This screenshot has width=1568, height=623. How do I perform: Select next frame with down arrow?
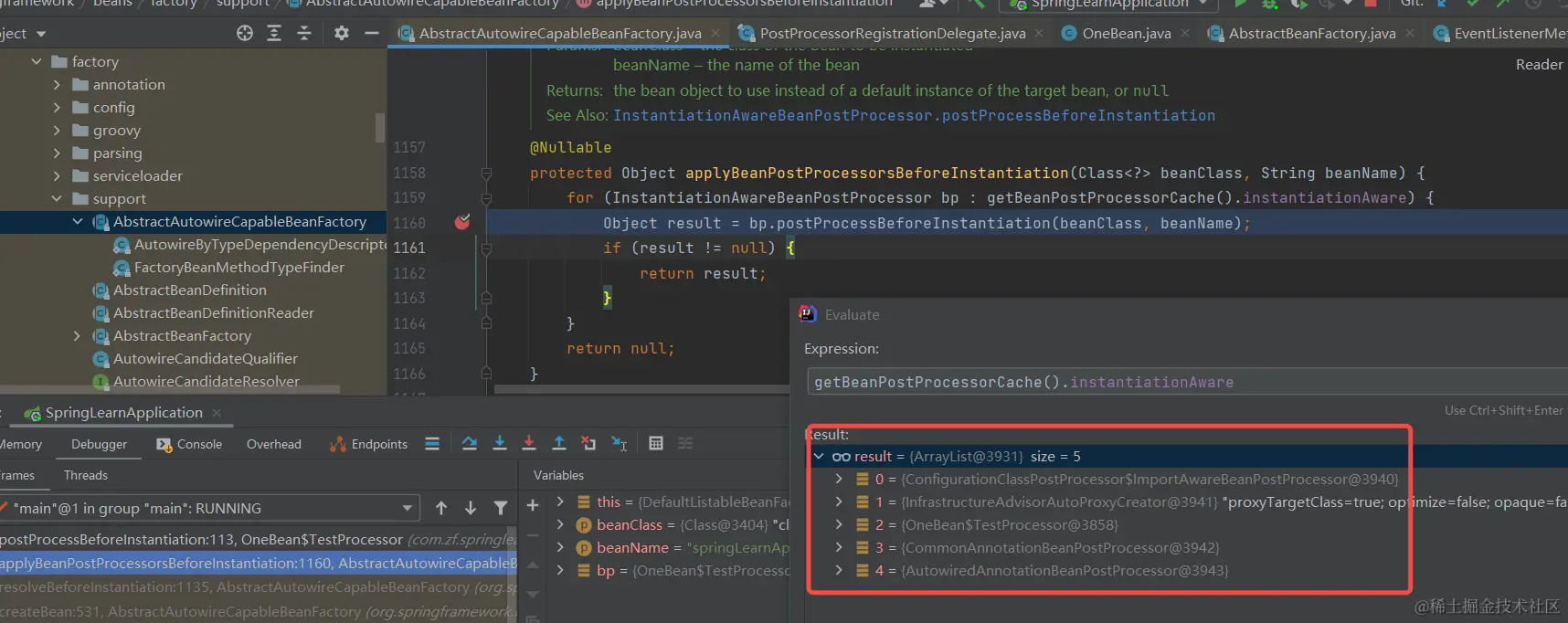[x=471, y=508]
